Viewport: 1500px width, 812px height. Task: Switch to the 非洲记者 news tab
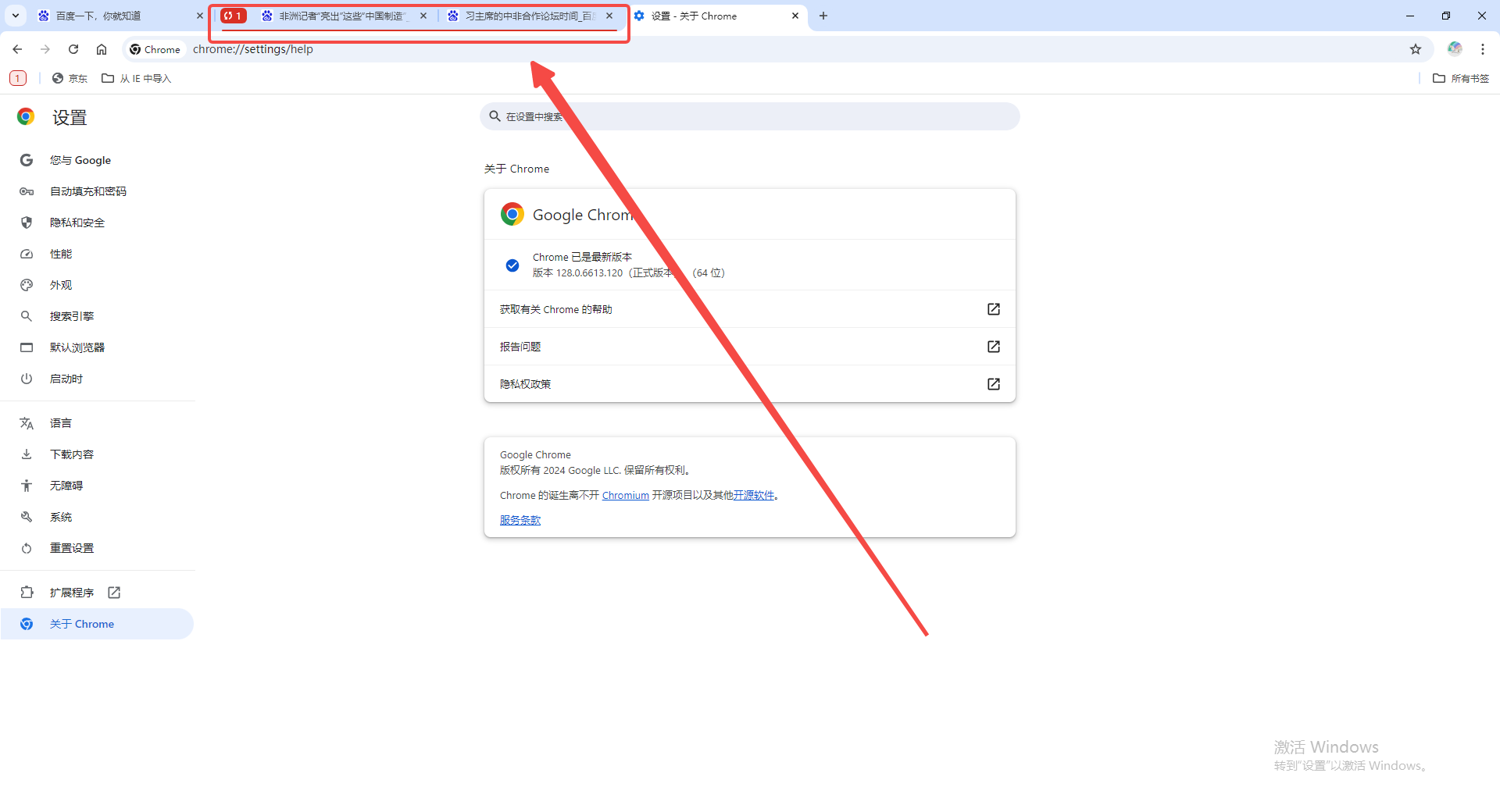pos(342,16)
